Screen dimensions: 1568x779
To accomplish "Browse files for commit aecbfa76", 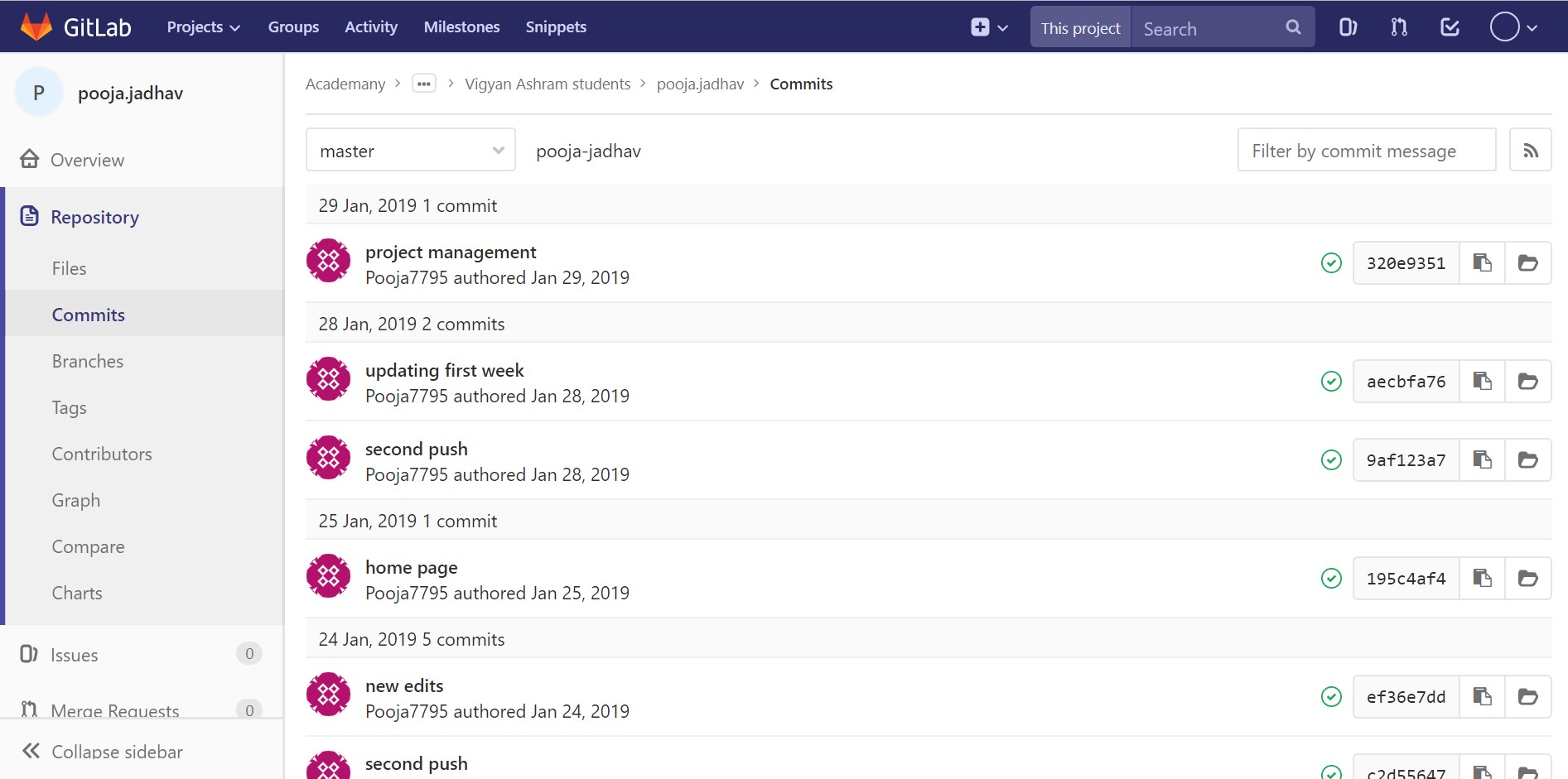I will (x=1527, y=382).
